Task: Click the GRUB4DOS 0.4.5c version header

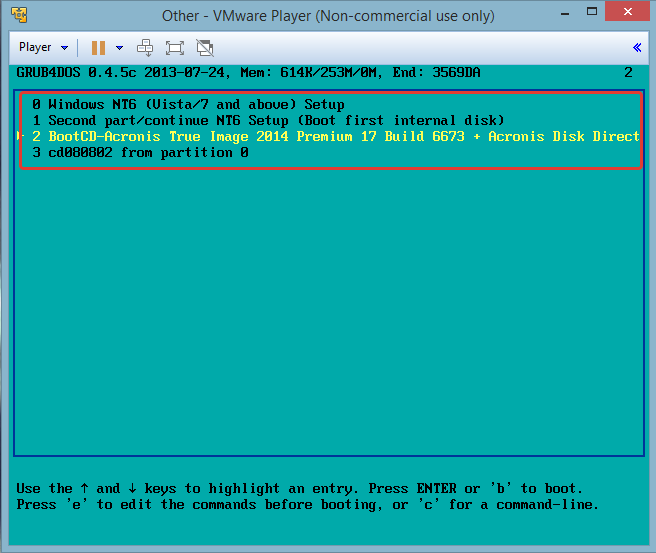Action: (248, 73)
